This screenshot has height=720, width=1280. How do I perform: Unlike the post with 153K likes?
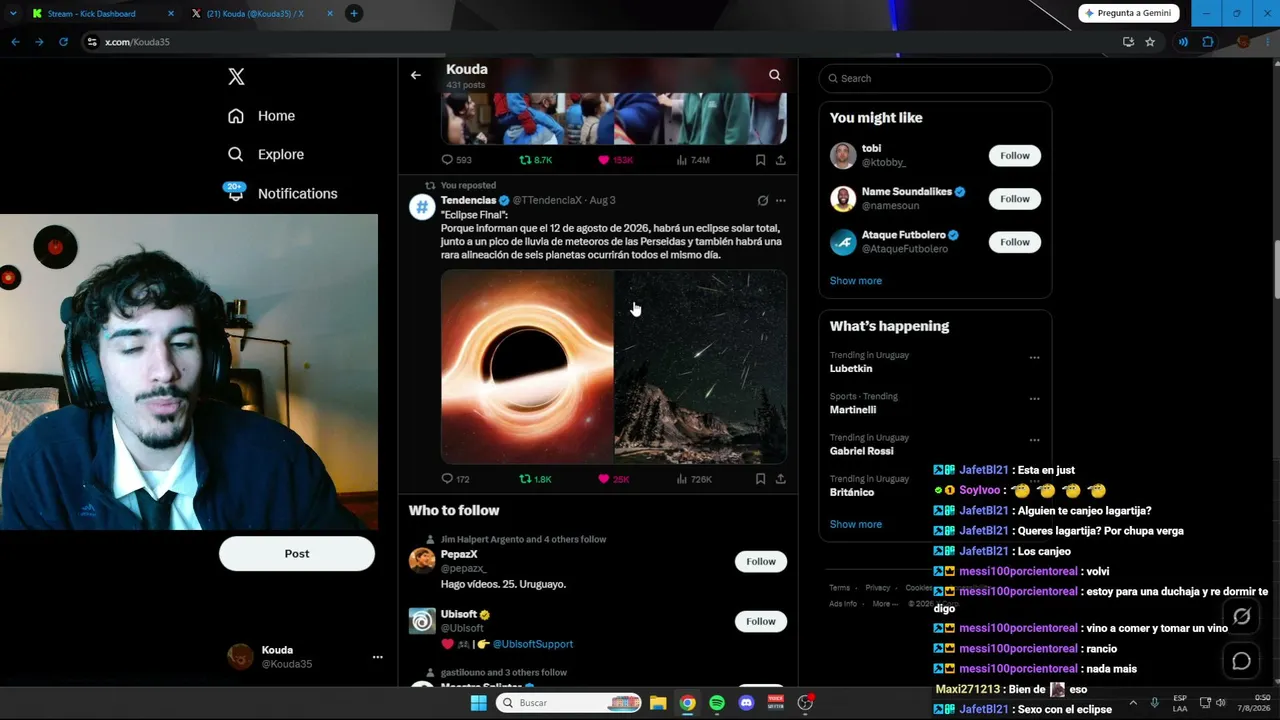coord(615,160)
